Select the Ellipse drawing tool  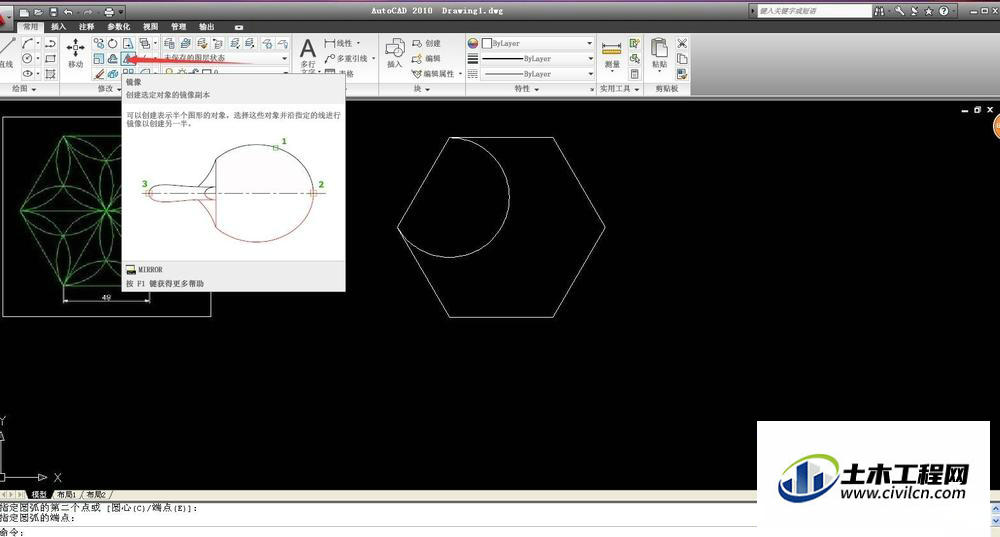coord(27,74)
